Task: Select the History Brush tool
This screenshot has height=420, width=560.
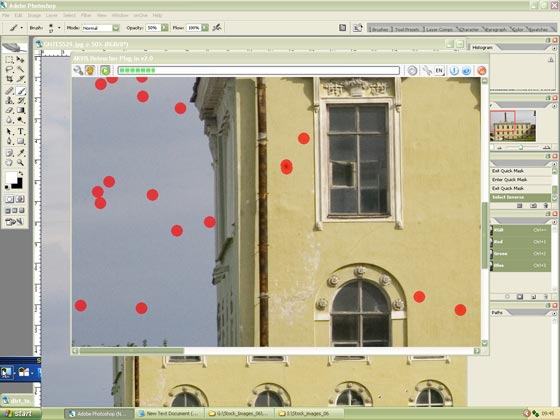Action: point(21,100)
